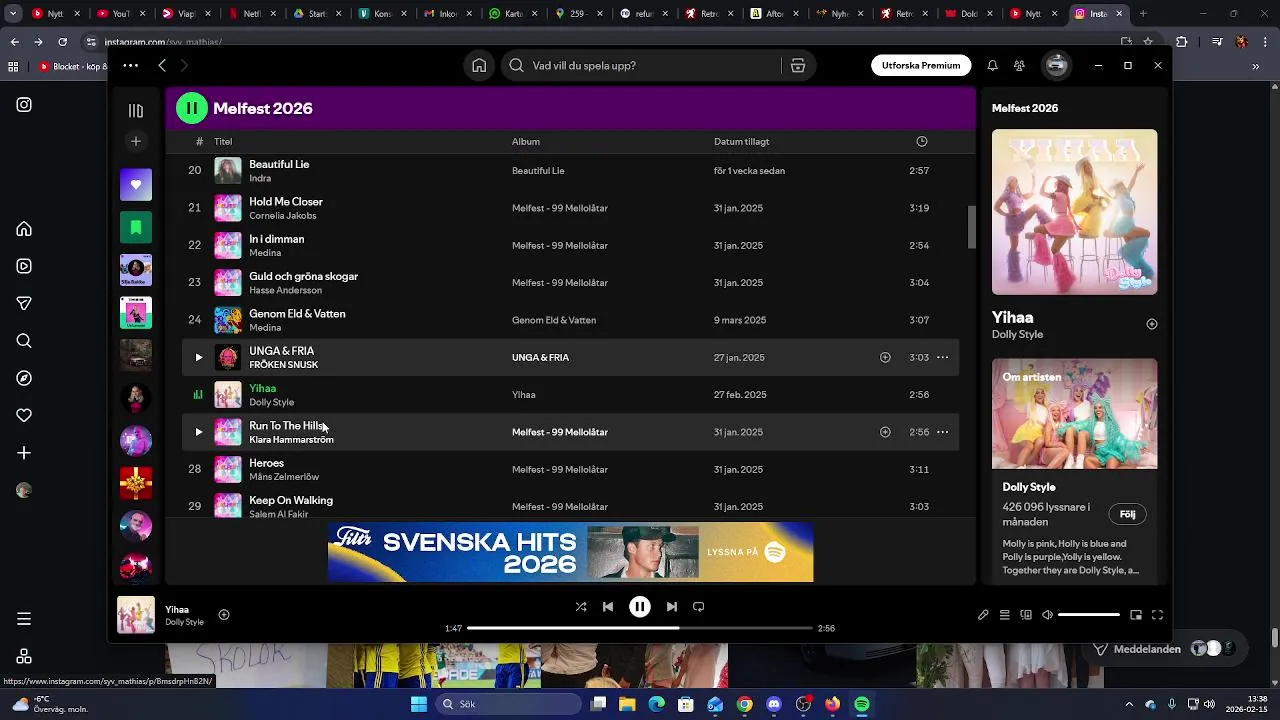
Task: Sort tracks by Datum tillagt column
Action: click(742, 141)
